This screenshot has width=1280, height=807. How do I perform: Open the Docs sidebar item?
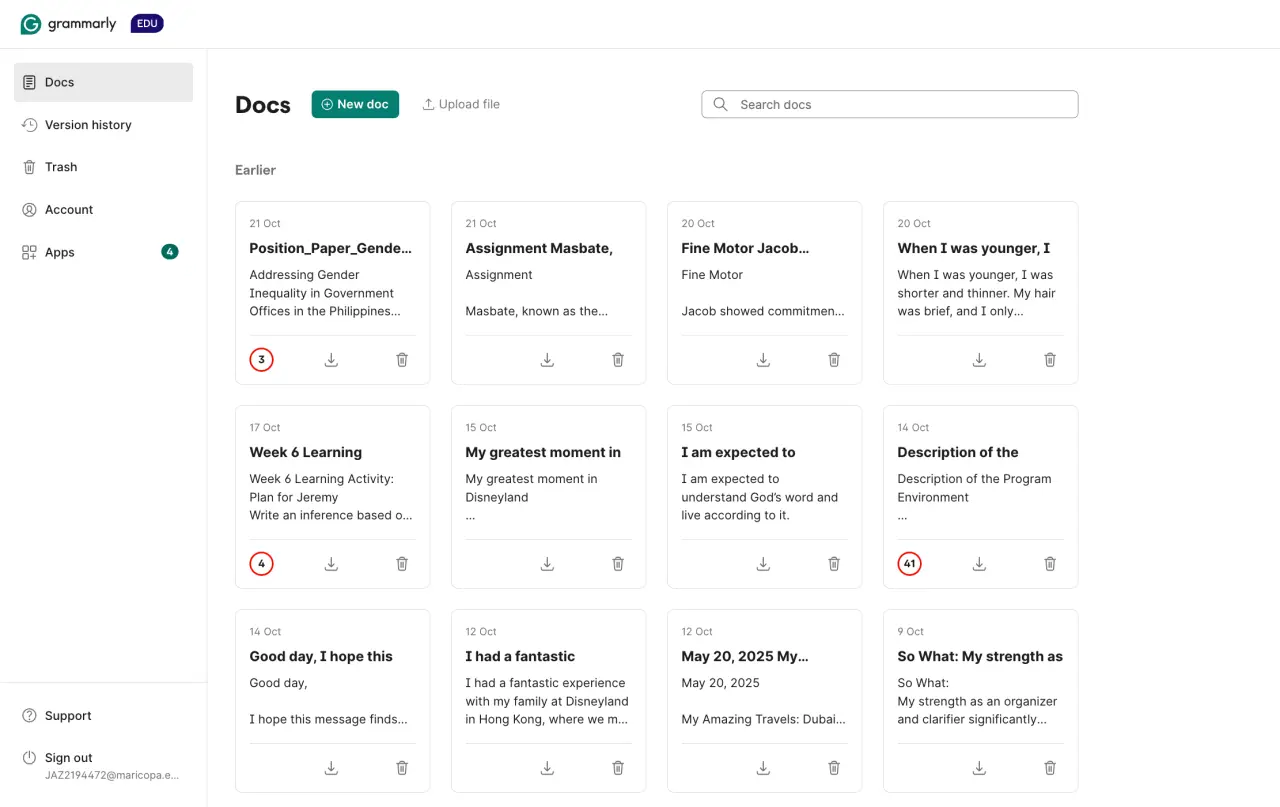tap(103, 82)
